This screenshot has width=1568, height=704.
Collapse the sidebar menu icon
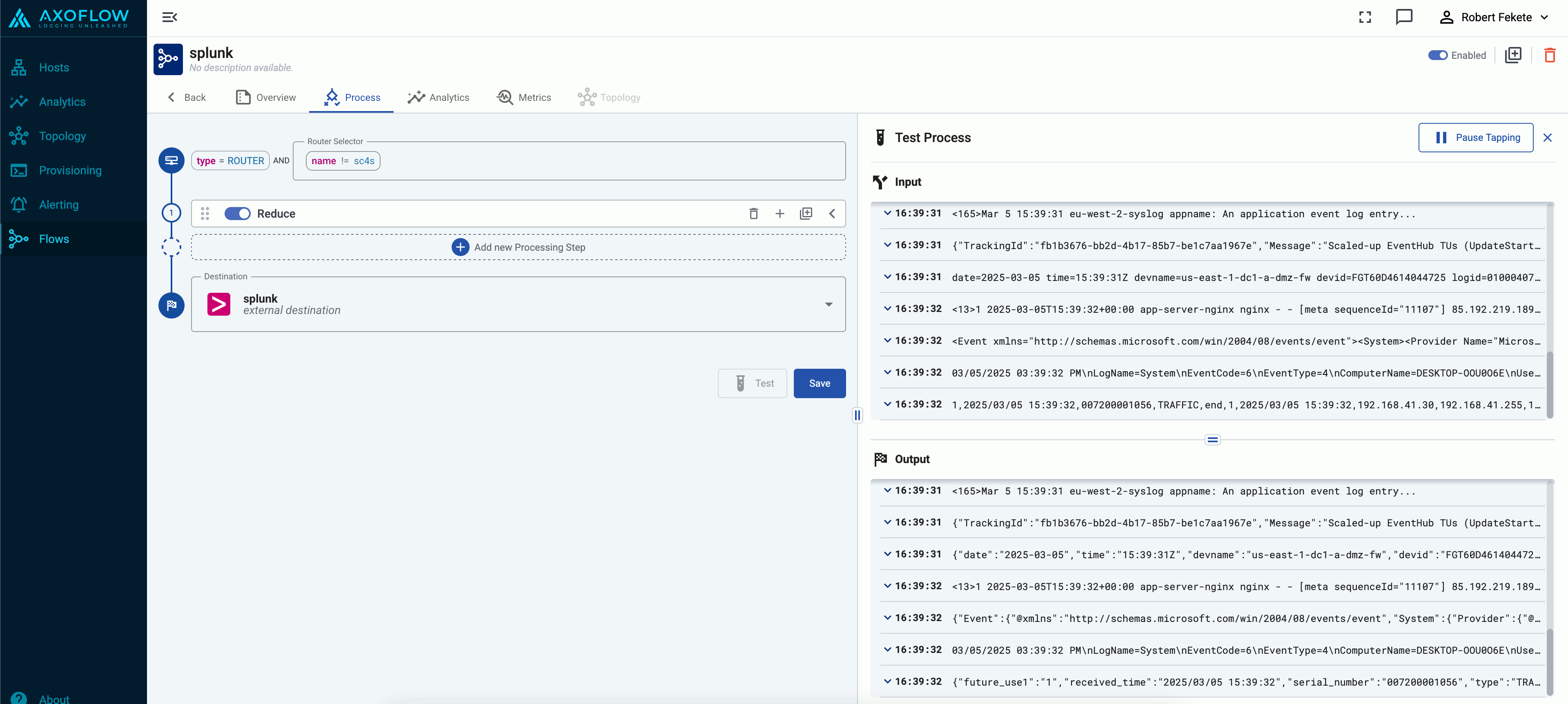170,17
